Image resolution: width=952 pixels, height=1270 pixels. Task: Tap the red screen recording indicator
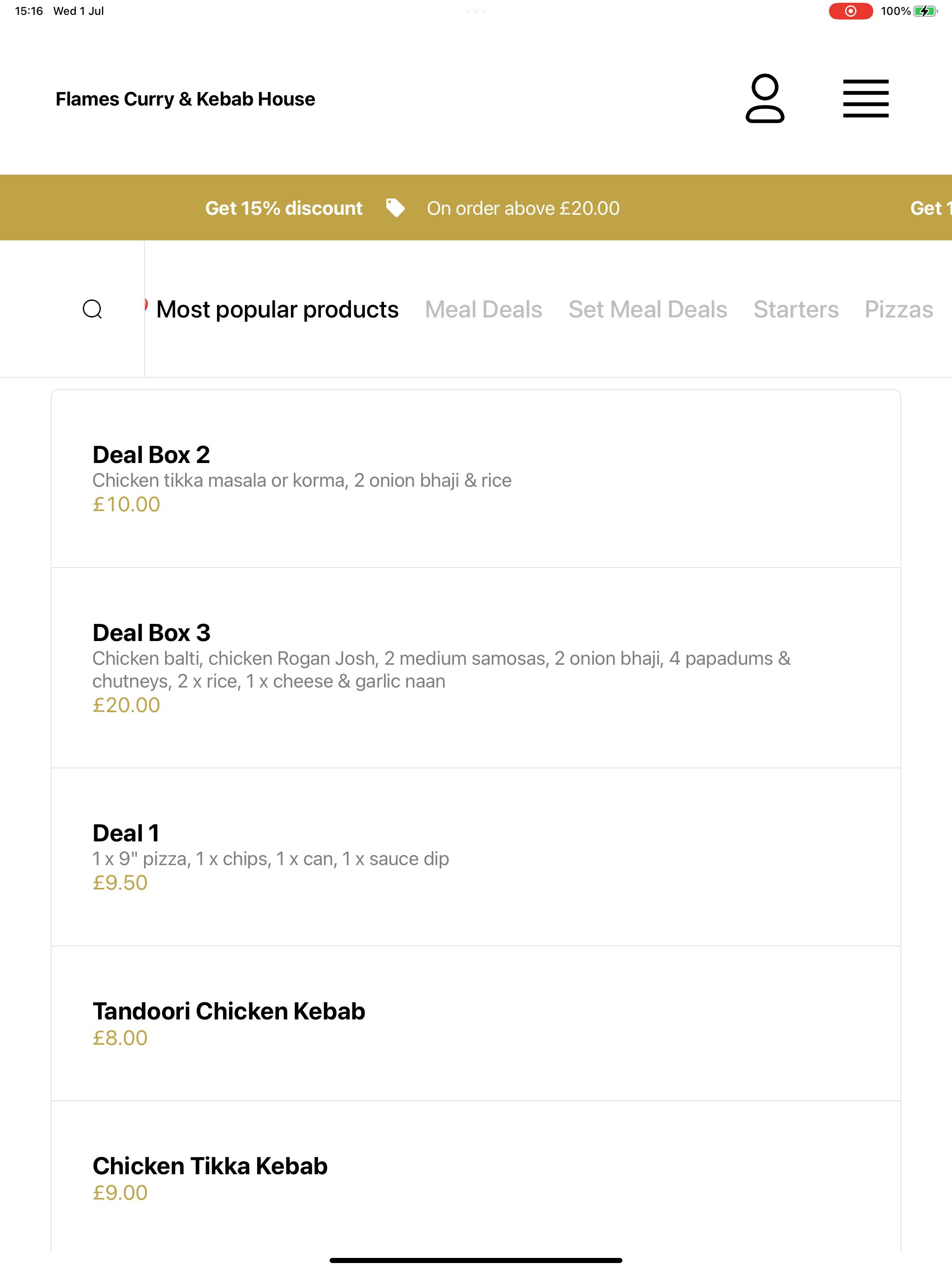pos(850,11)
